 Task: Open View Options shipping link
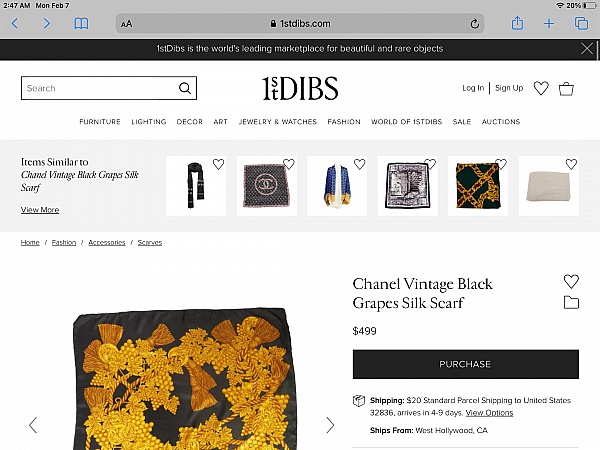pyautogui.click(x=489, y=413)
